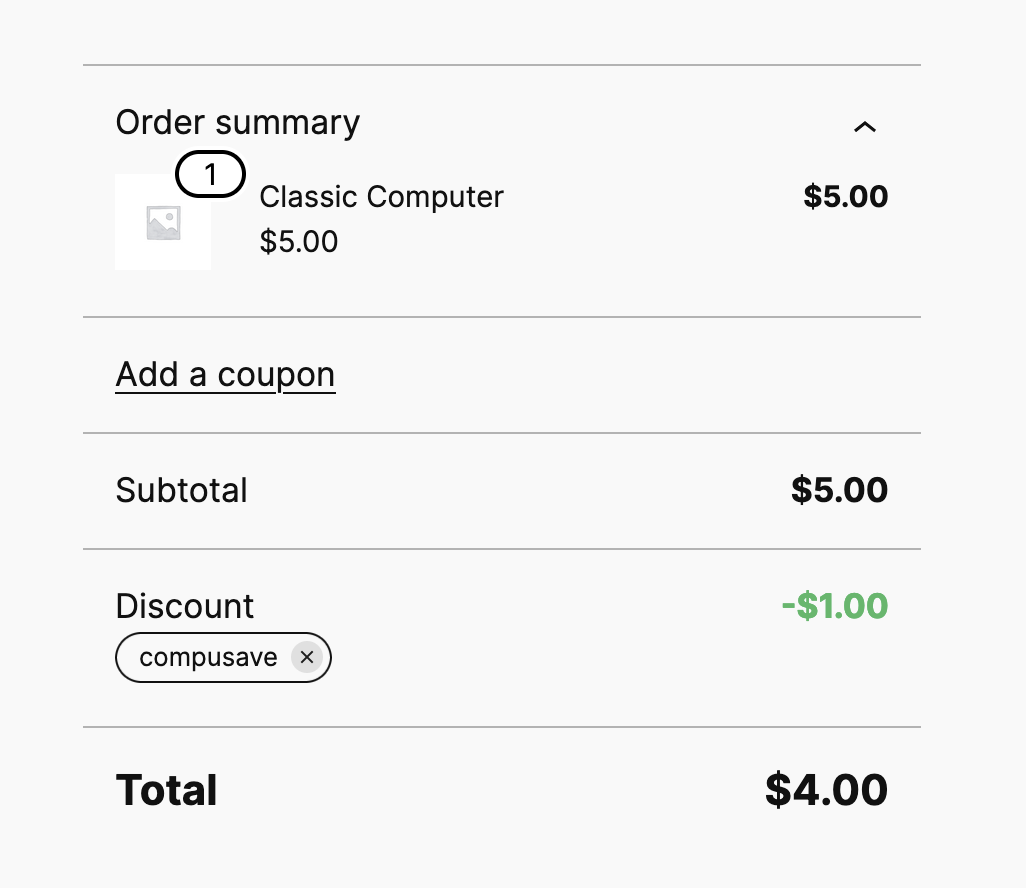
Task: Click the Discount row label
Action: (184, 605)
